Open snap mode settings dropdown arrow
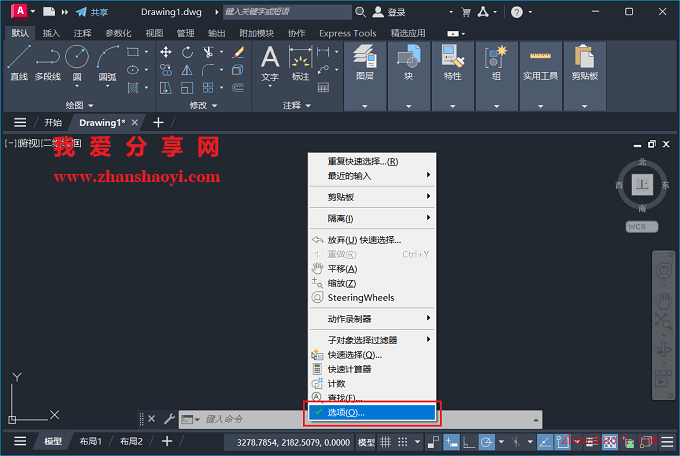 point(417,442)
